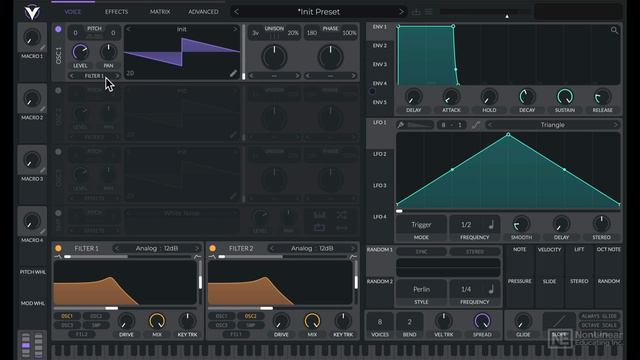This screenshot has height=360, width=640.
Task: Go to previous preset arrow
Action: click(236, 12)
